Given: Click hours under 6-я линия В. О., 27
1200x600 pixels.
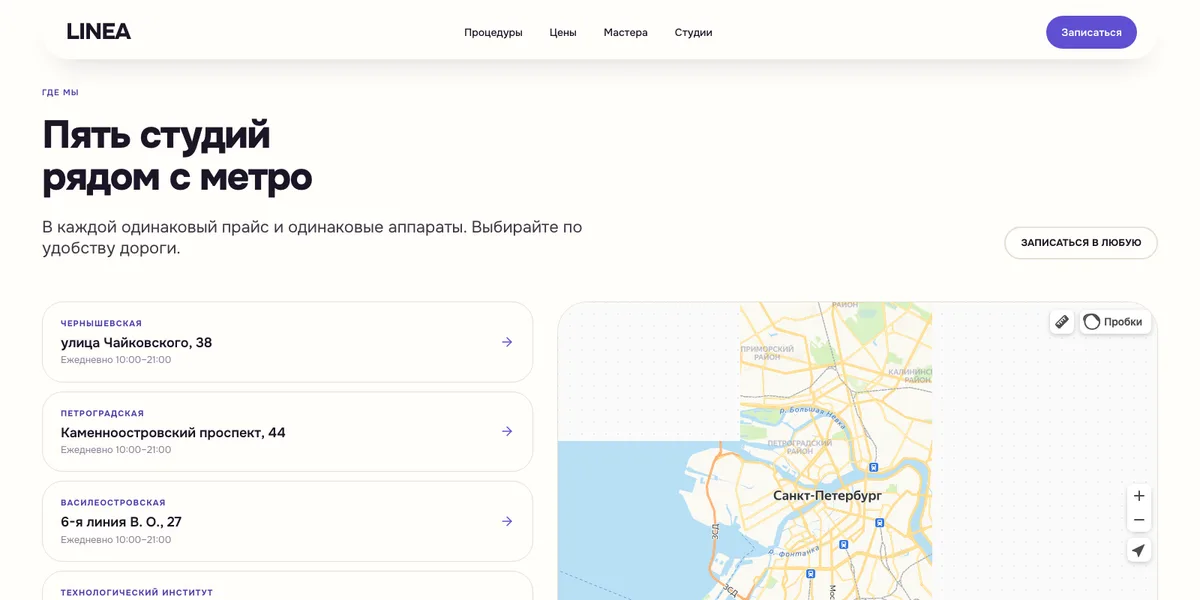Looking at the screenshot, I should tap(116, 540).
